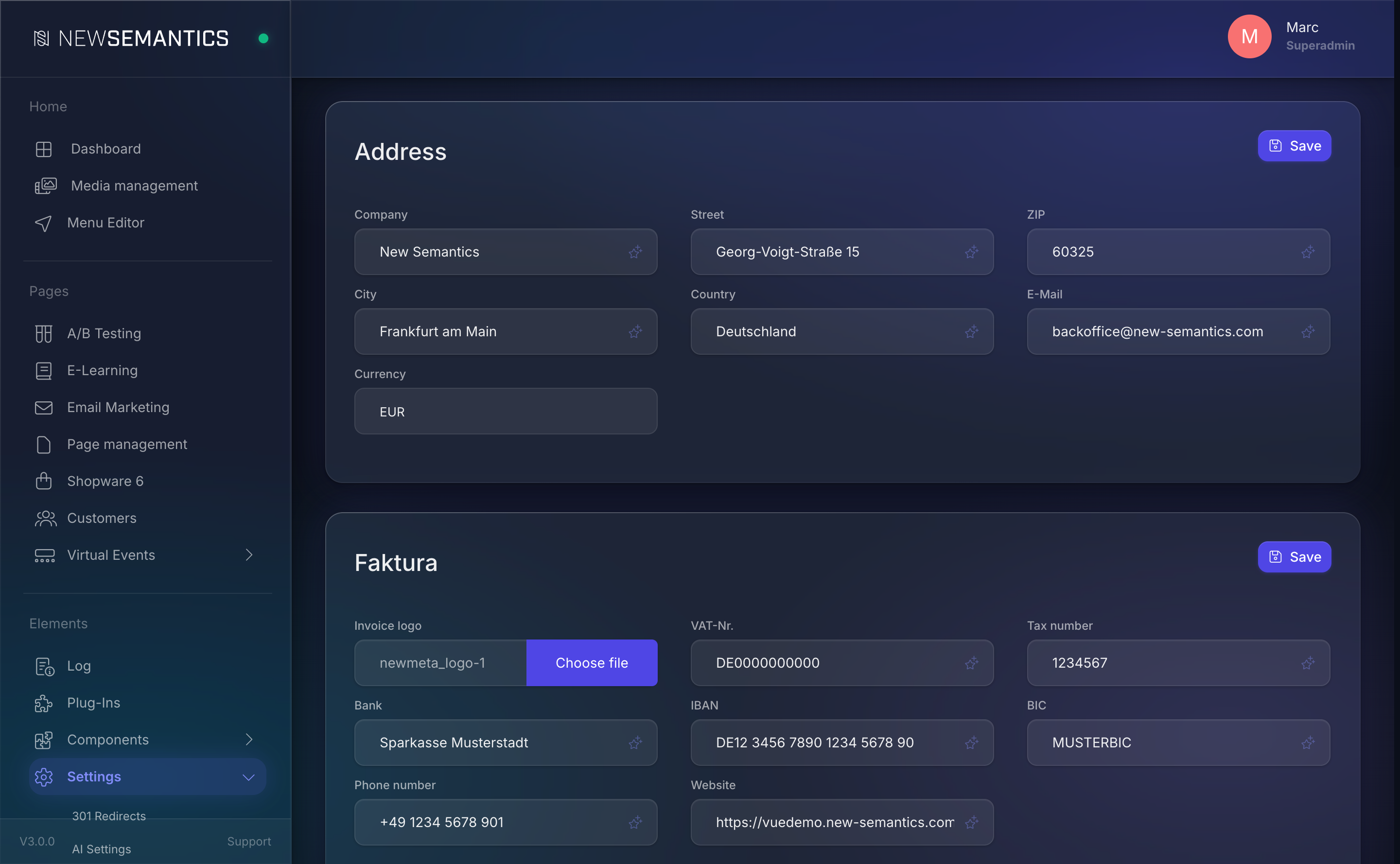Click the E-Learning book icon
Viewport: 1400px width, 864px height.
coord(43,371)
